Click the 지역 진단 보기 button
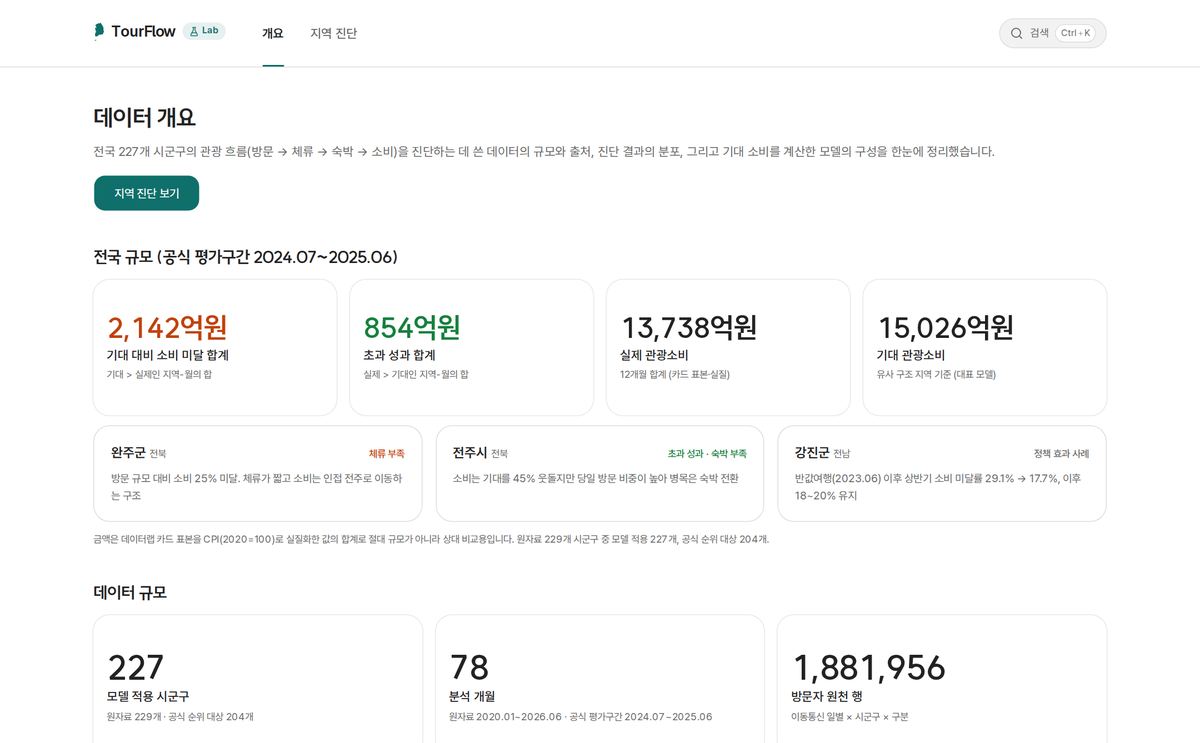This screenshot has width=1200, height=743. (x=147, y=193)
